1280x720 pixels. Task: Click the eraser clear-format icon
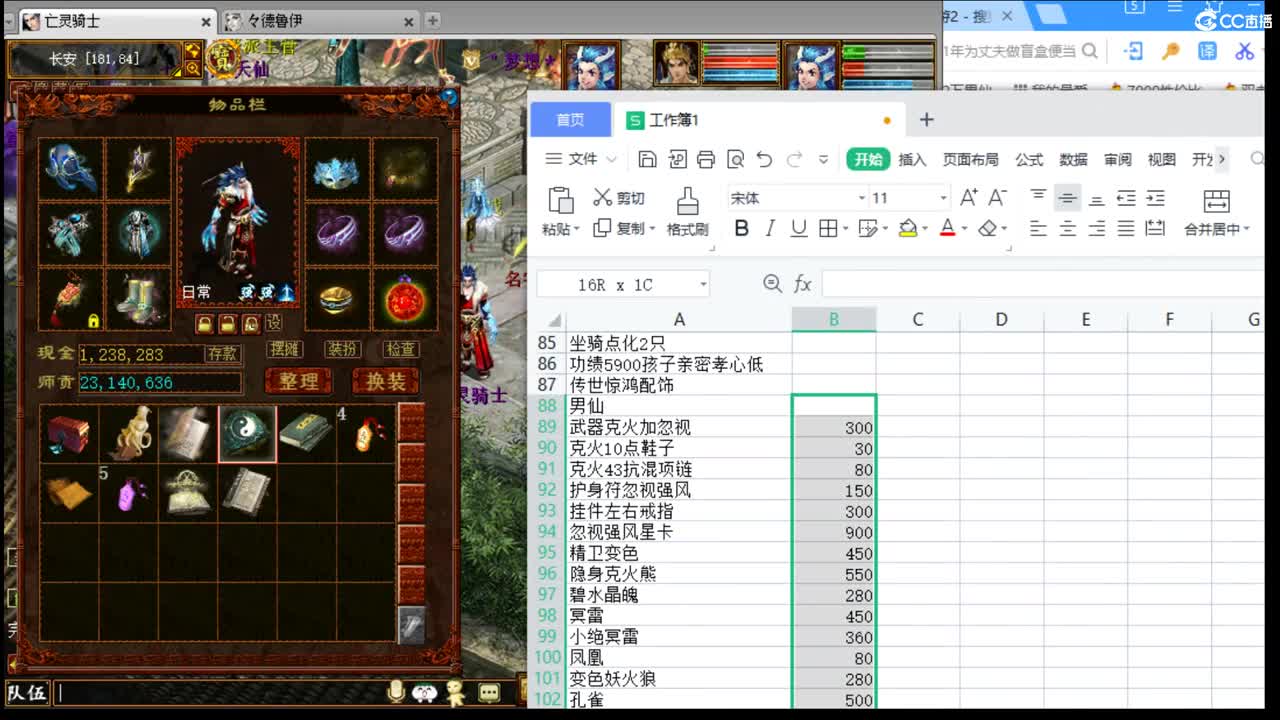click(x=987, y=228)
